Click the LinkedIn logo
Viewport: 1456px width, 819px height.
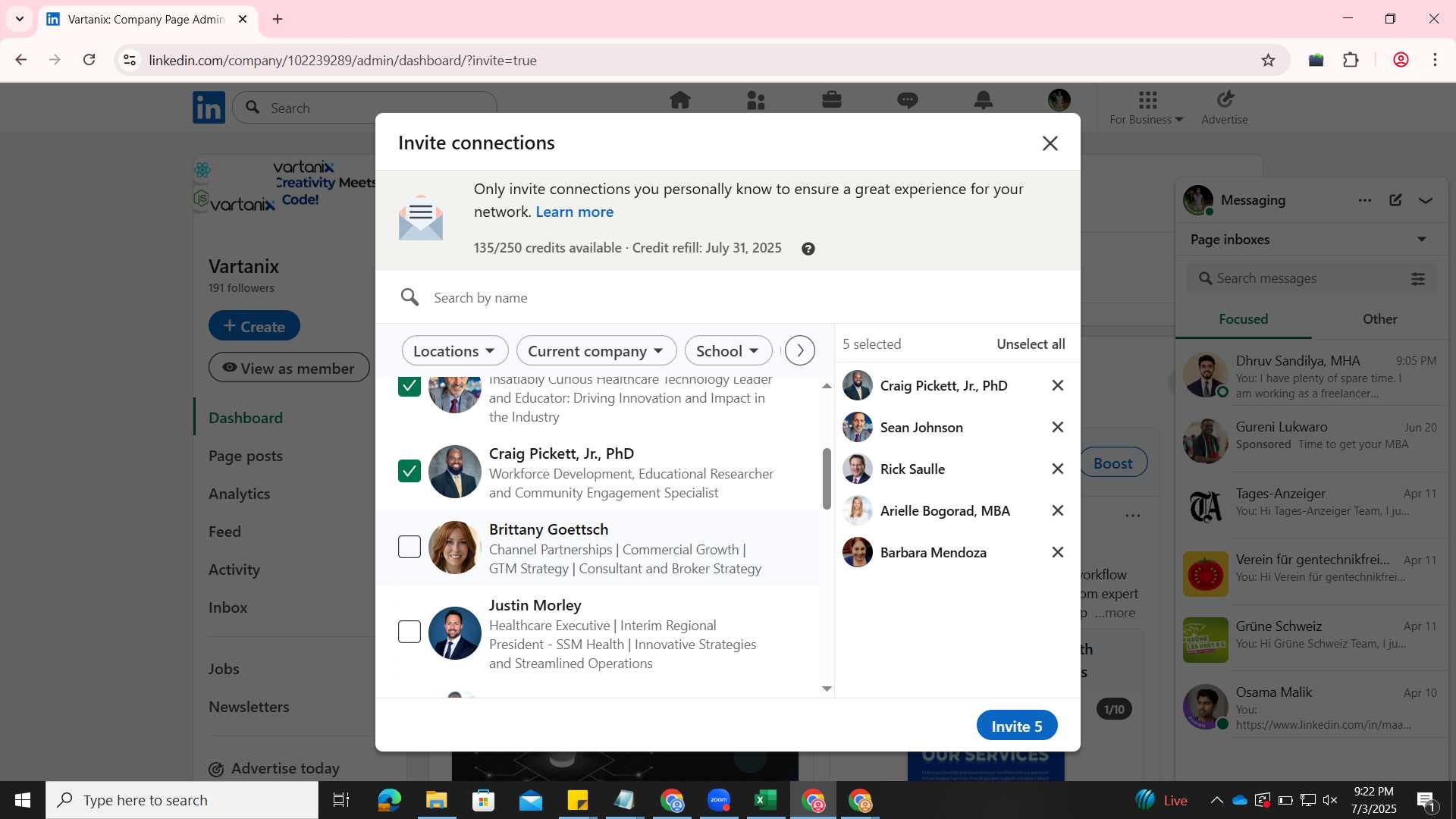click(x=209, y=108)
